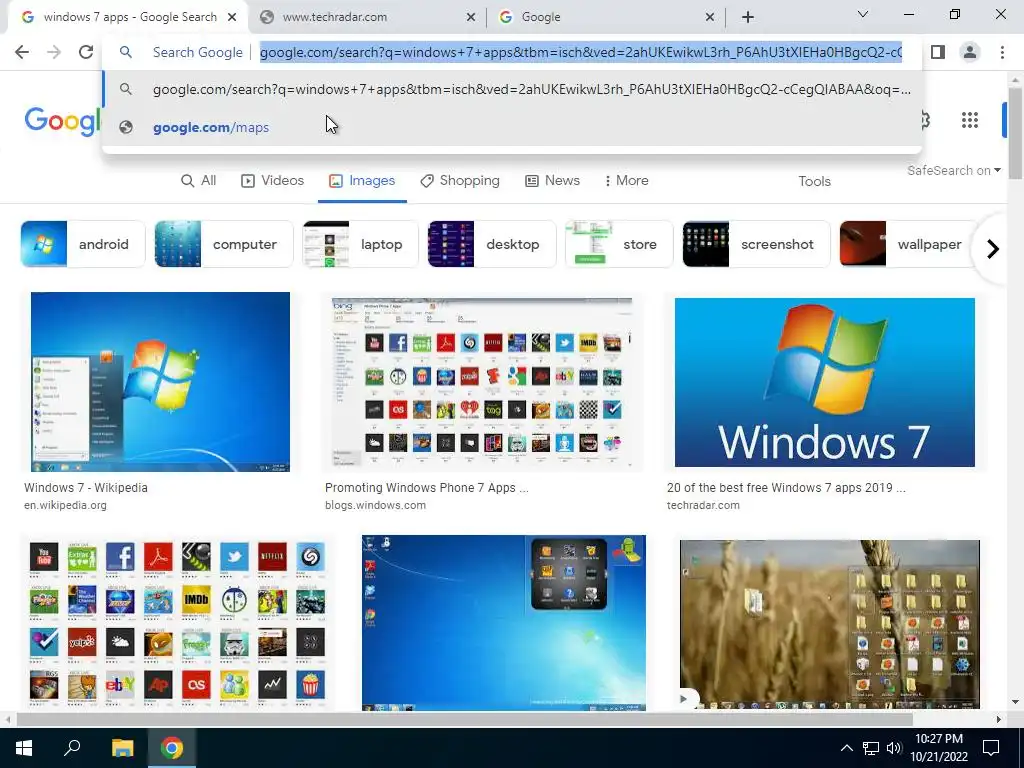Filter images by the computer chip
1024x768 pixels.
tap(224, 244)
